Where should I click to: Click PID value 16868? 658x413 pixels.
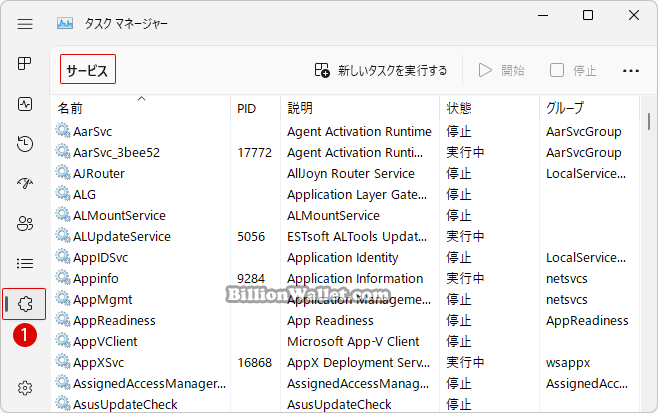[x=254, y=362]
